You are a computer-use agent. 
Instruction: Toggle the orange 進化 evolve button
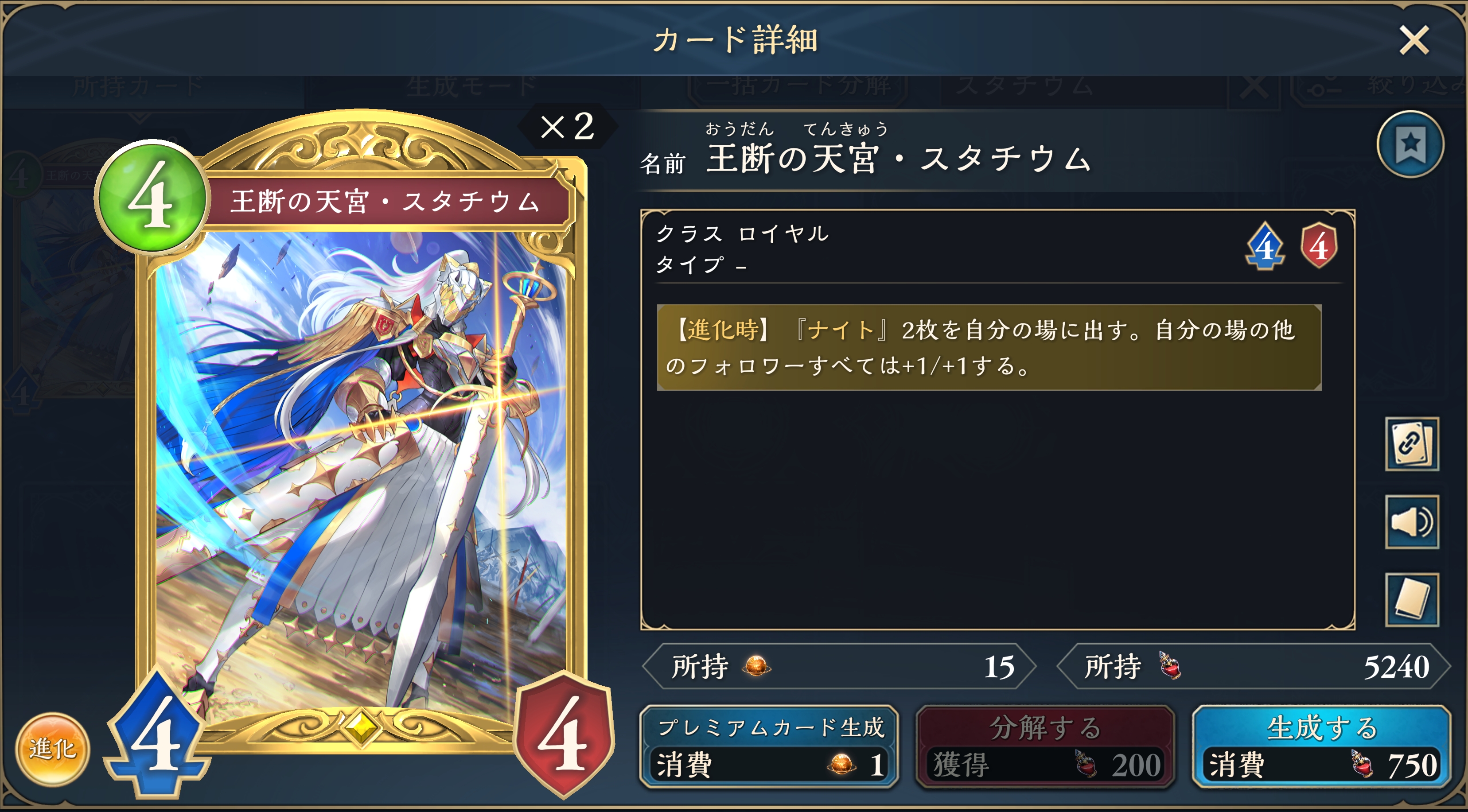52,749
